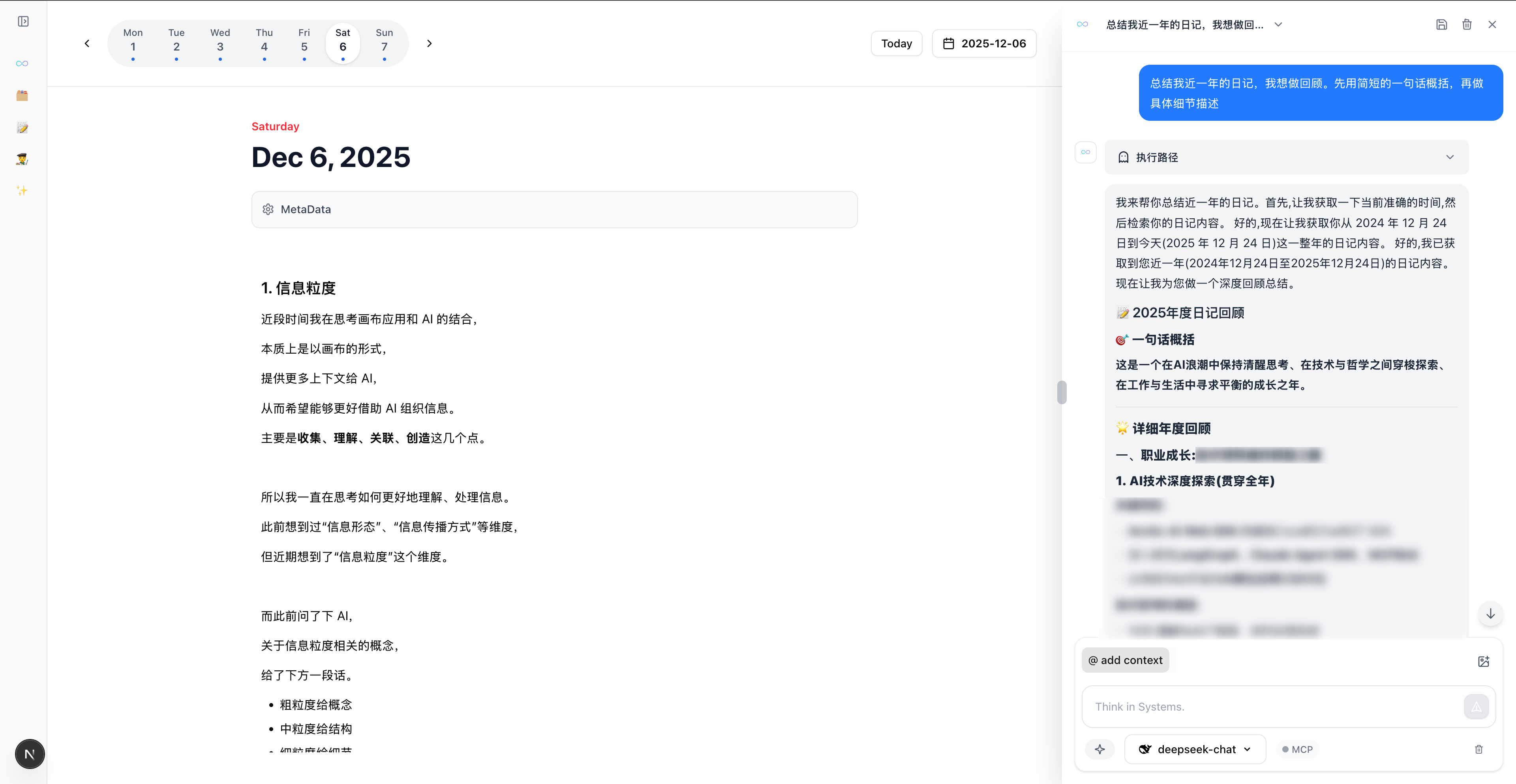Open the memo notepad icon in sidebar
The width and height of the screenshot is (1516, 784).
point(23,128)
